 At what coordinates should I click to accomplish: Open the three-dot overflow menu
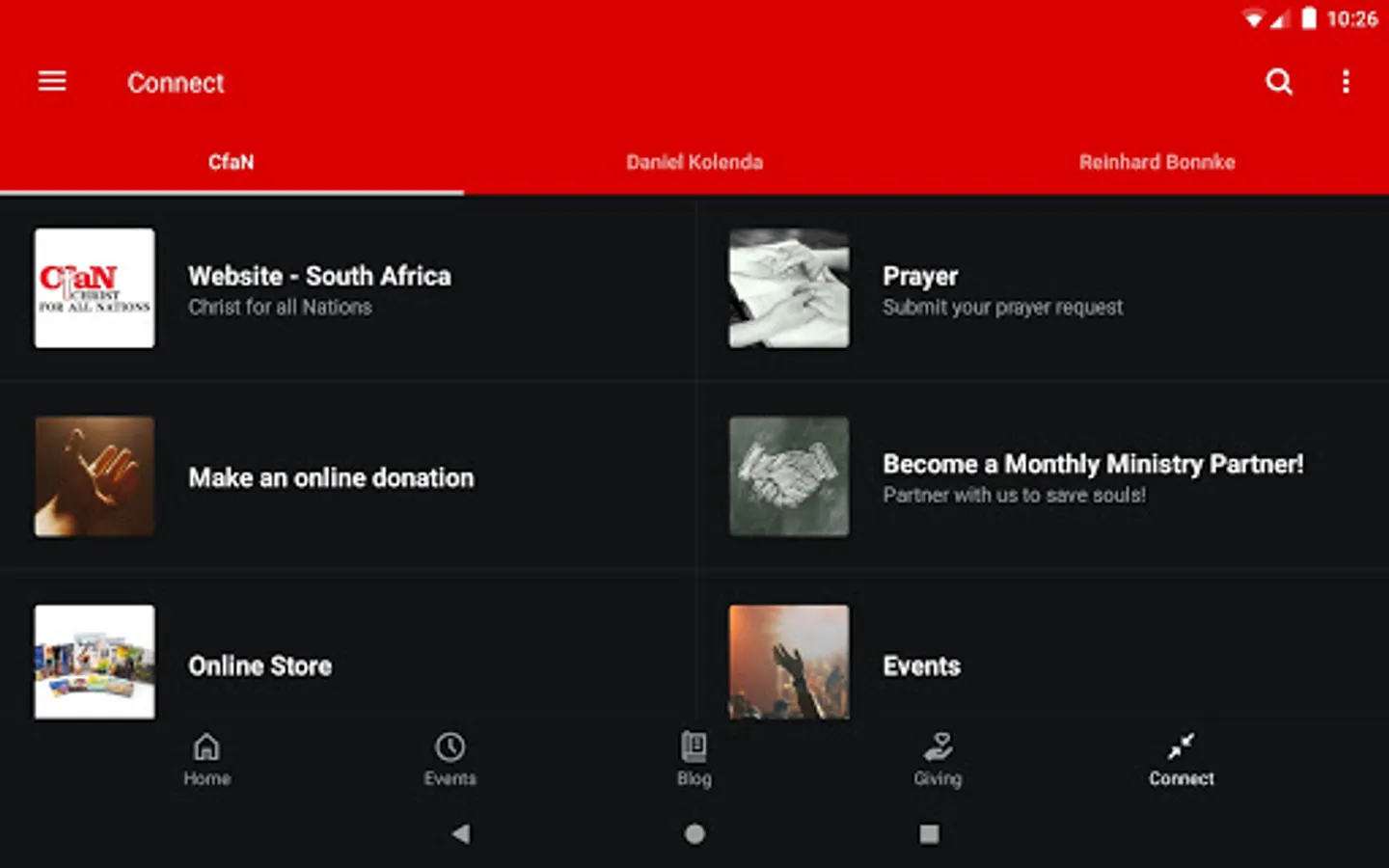(x=1346, y=82)
